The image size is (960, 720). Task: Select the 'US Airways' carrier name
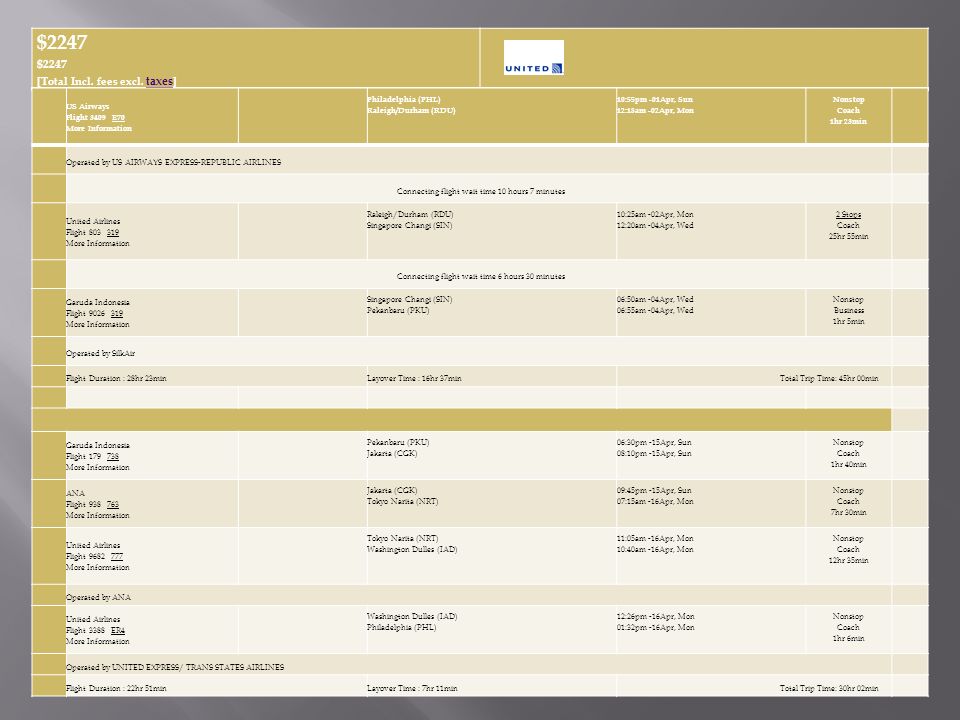coord(88,107)
